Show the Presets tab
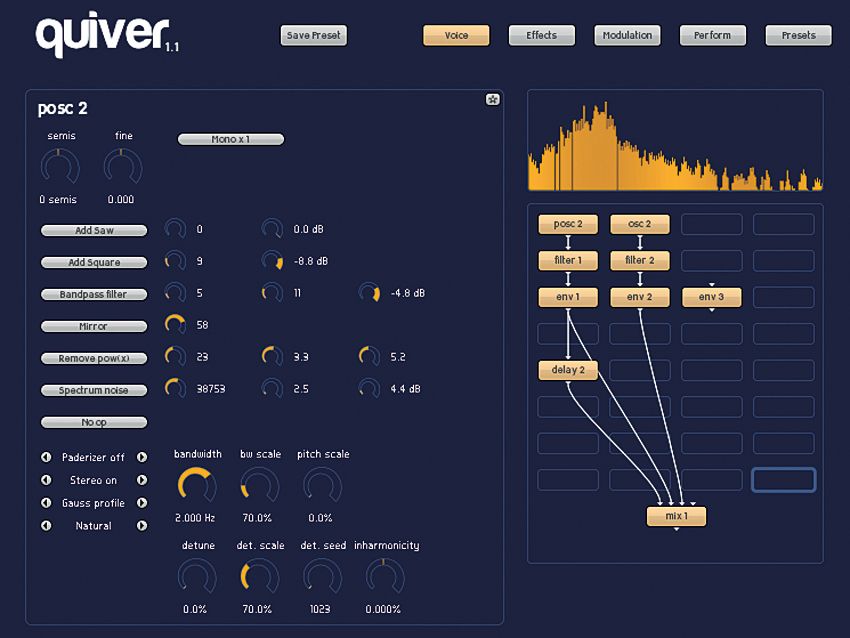The image size is (850, 638). pos(799,36)
